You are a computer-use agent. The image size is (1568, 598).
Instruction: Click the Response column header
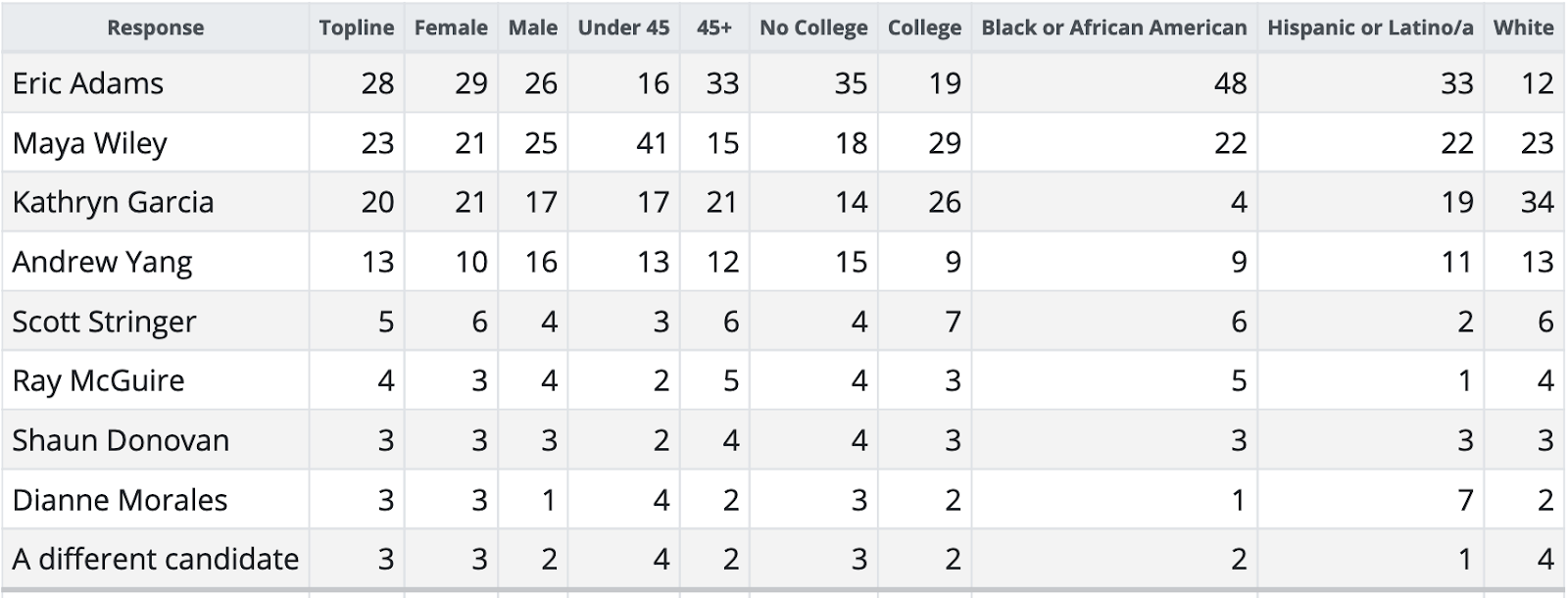pyautogui.click(x=155, y=27)
